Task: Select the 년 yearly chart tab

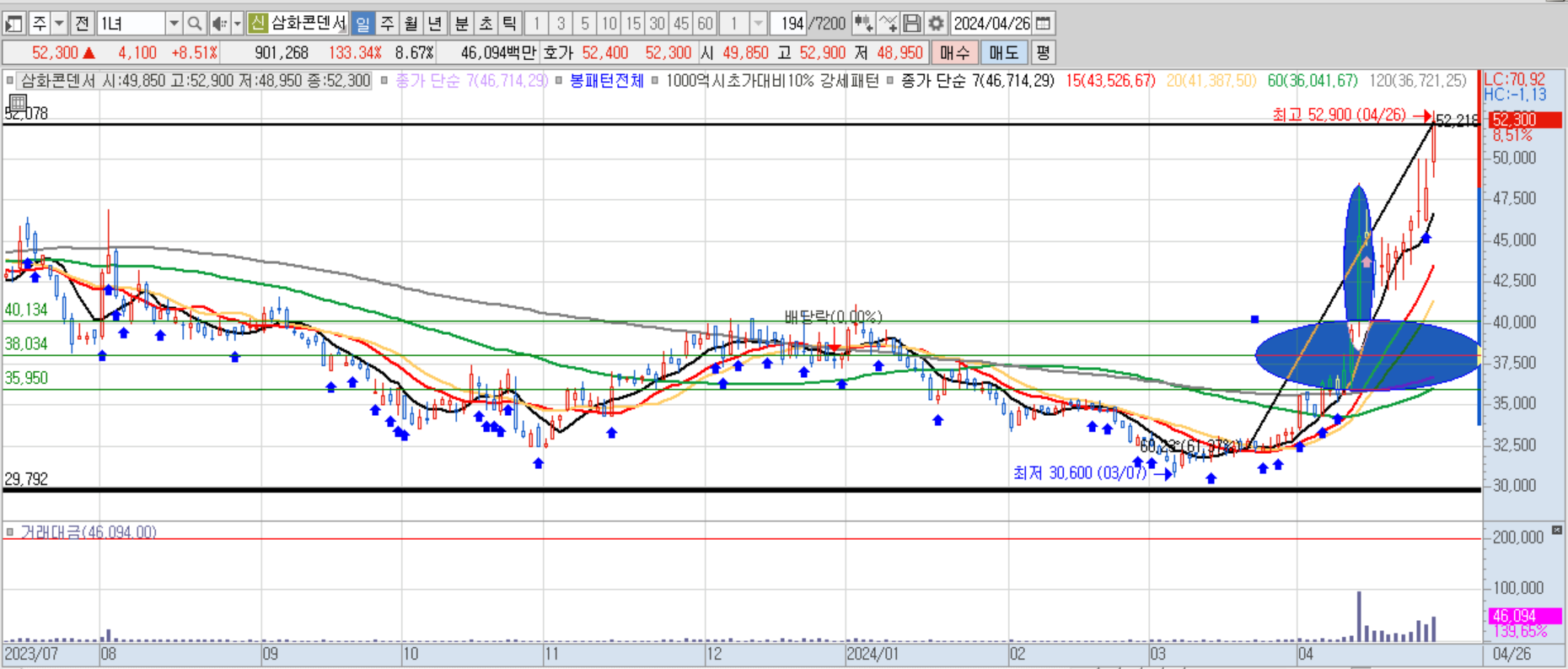Action: click(434, 24)
